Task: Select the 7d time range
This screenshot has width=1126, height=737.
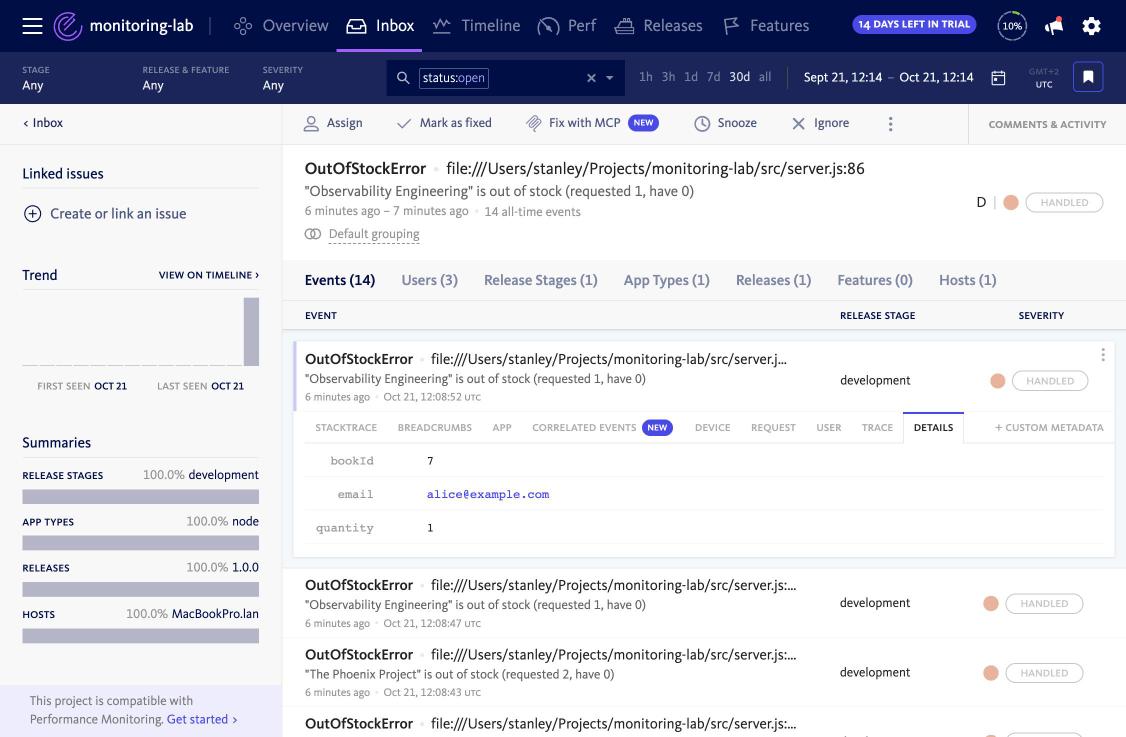Action: [x=713, y=77]
